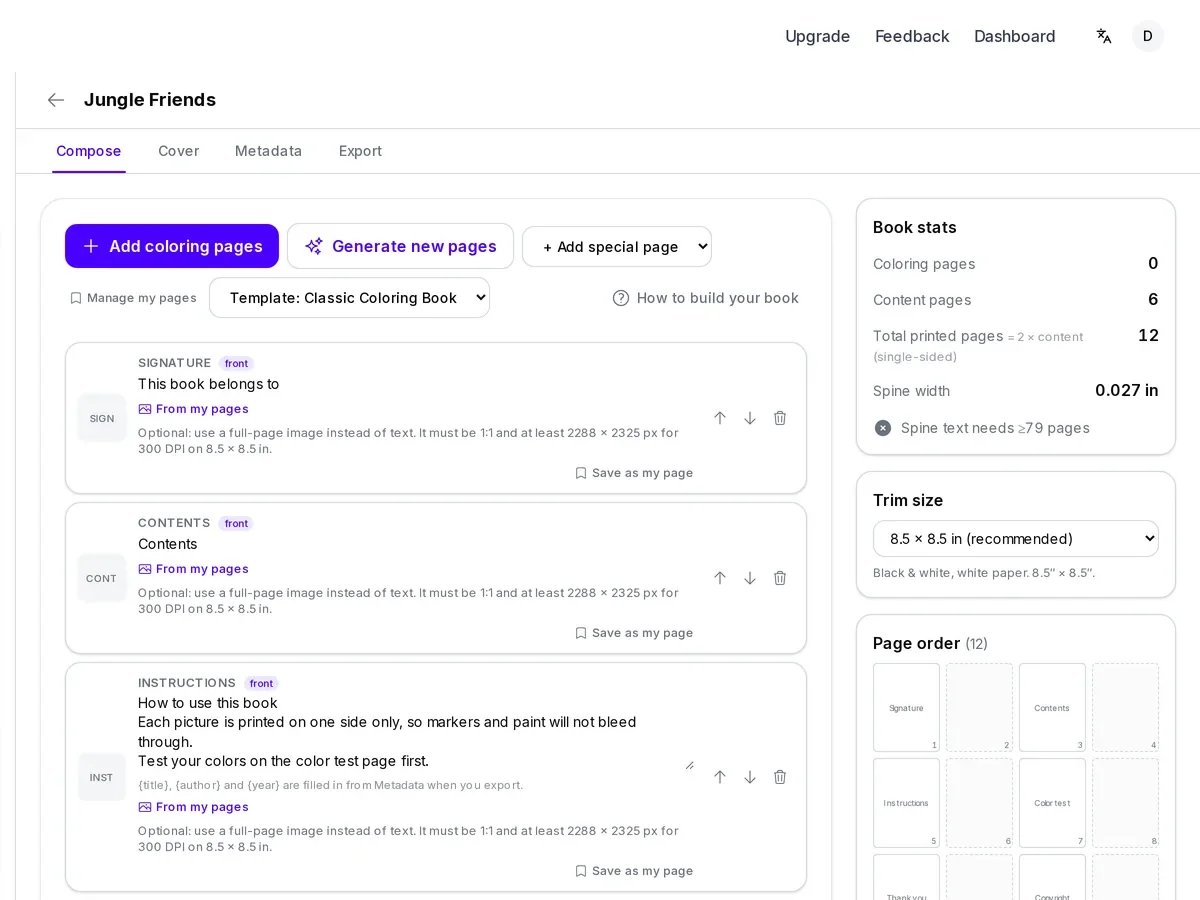Click Generate new pages button
This screenshot has width=1200, height=900.
coord(400,246)
